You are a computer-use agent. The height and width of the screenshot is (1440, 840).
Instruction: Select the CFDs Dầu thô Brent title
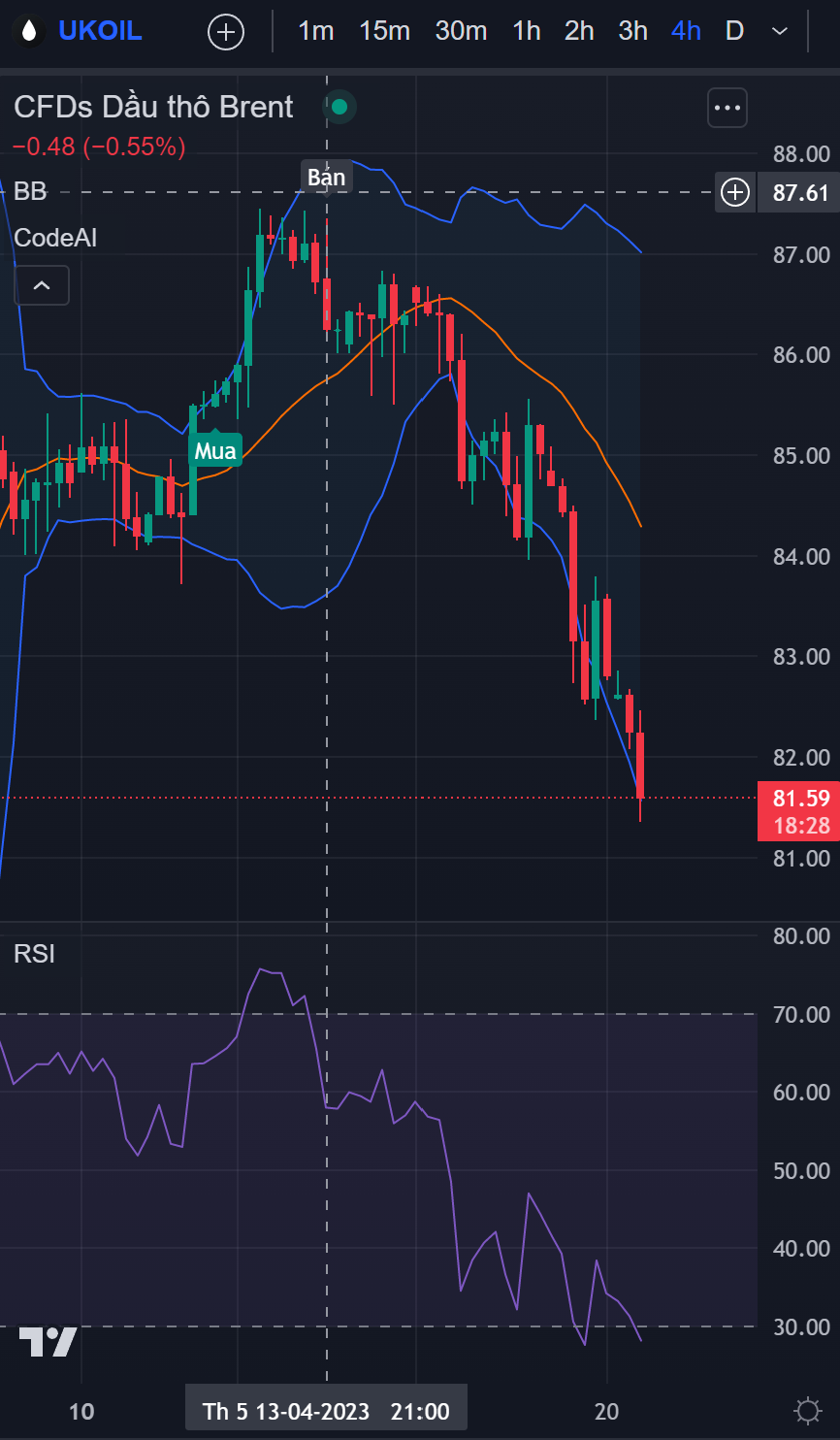[153, 107]
